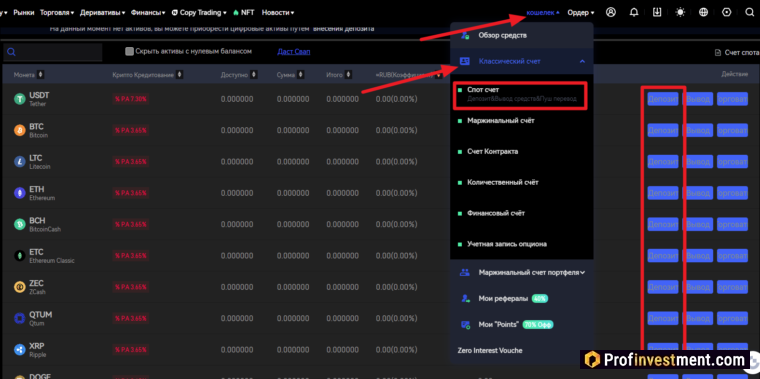Open the Деривативы dropdown
The width and height of the screenshot is (760, 379).
coord(102,13)
